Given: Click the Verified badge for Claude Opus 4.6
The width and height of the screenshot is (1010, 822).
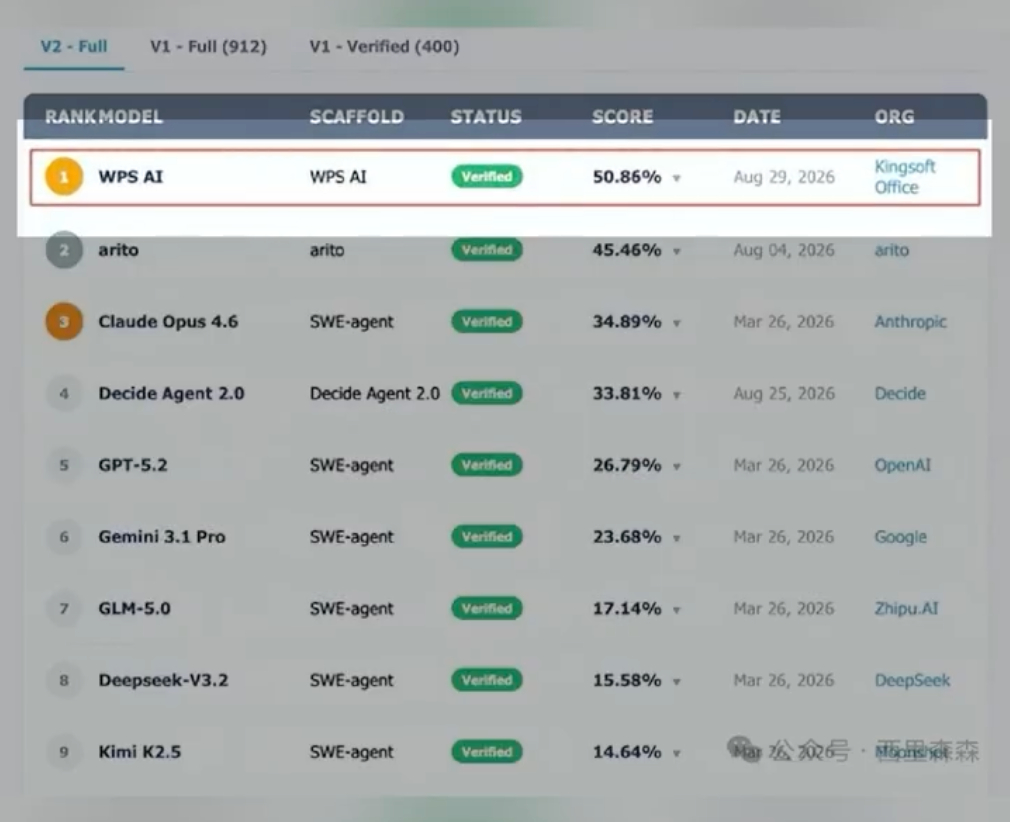Looking at the screenshot, I should (x=487, y=321).
